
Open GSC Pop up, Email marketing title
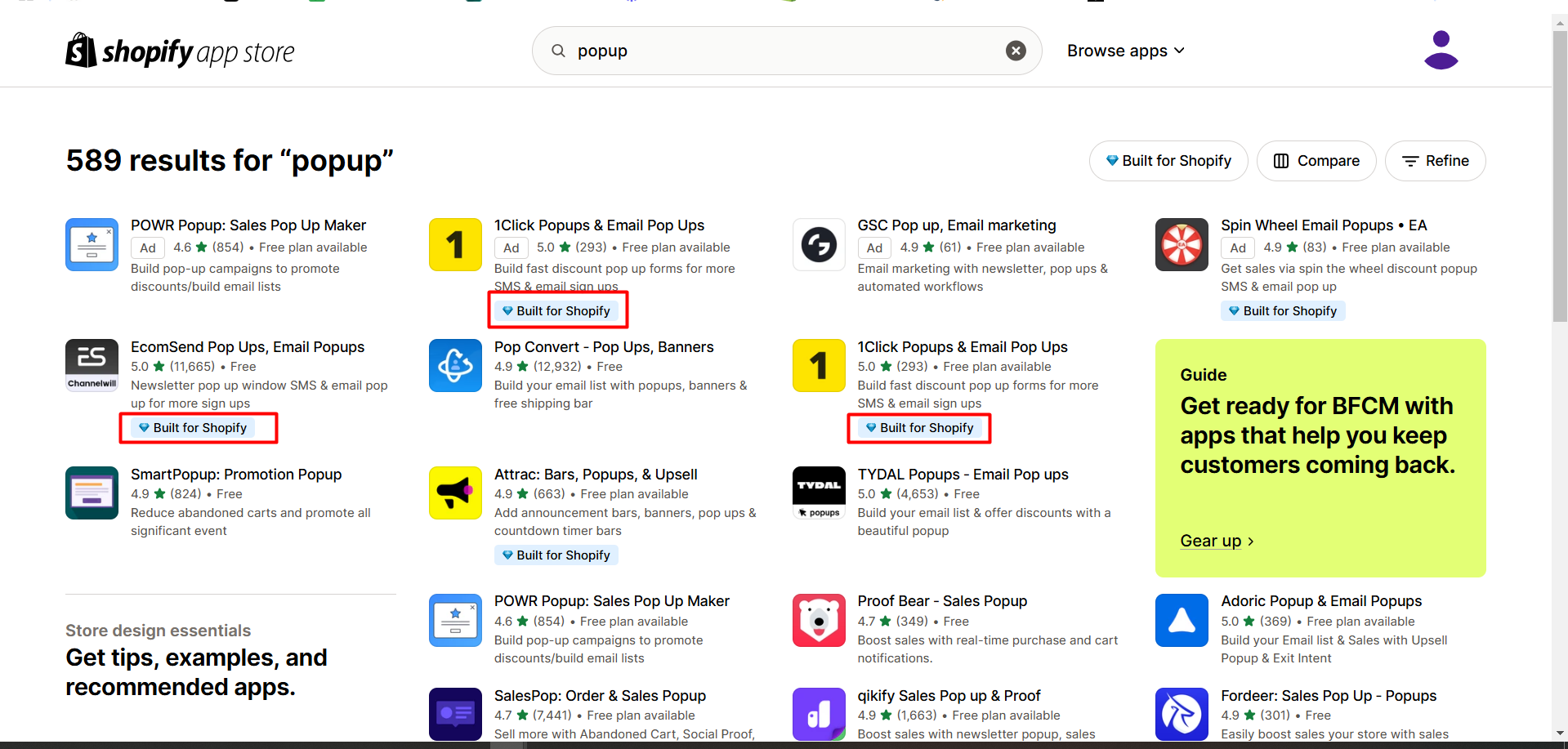(957, 225)
